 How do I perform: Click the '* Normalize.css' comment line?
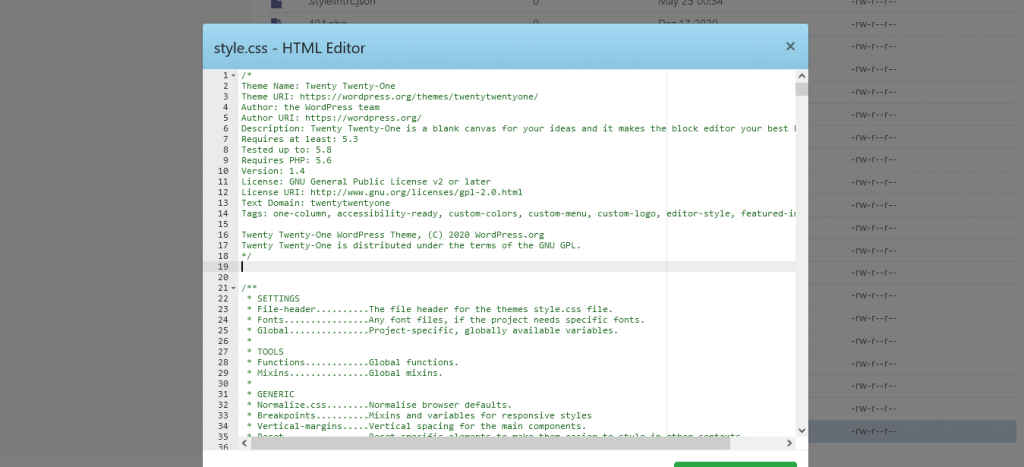click(379, 405)
